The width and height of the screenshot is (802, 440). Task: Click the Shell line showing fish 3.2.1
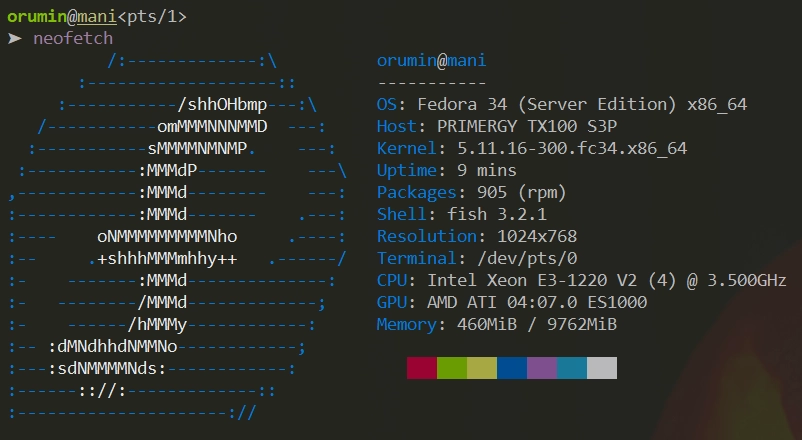[x=462, y=214]
